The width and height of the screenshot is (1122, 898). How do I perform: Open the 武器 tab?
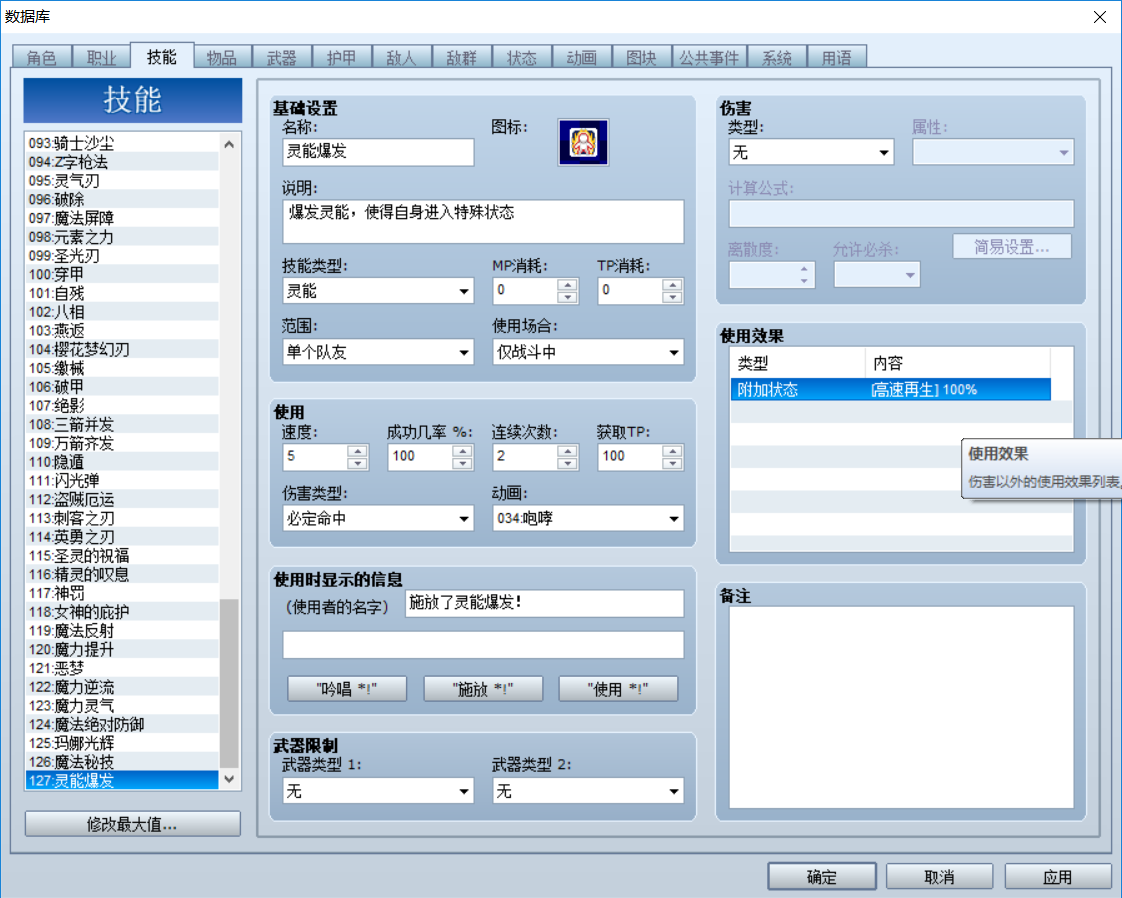pyautogui.click(x=282, y=57)
